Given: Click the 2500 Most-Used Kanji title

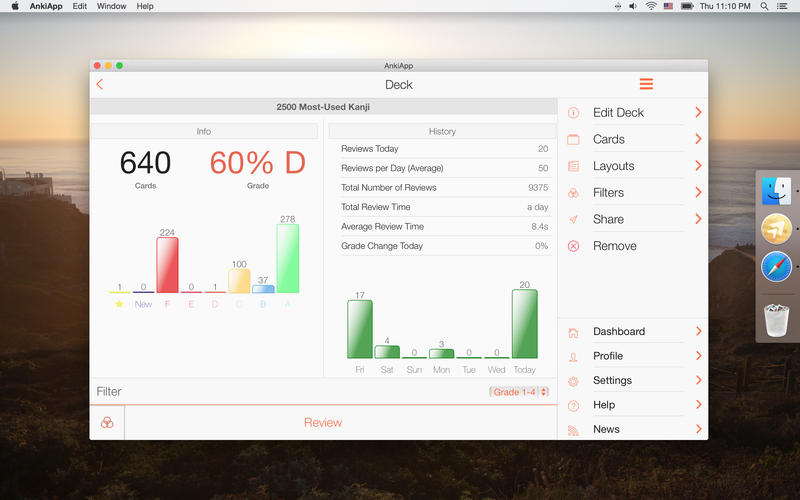Looking at the screenshot, I should 323,107.
